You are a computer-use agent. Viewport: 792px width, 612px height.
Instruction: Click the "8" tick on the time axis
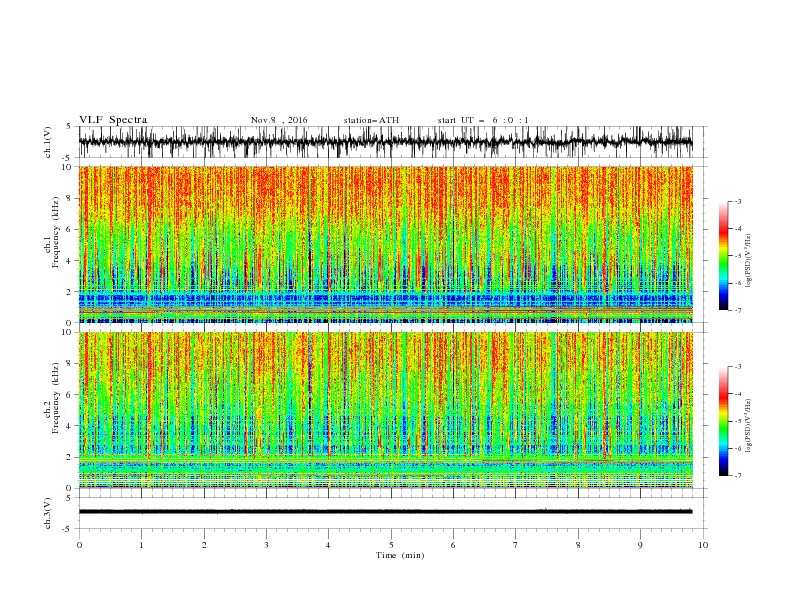[578, 545]
